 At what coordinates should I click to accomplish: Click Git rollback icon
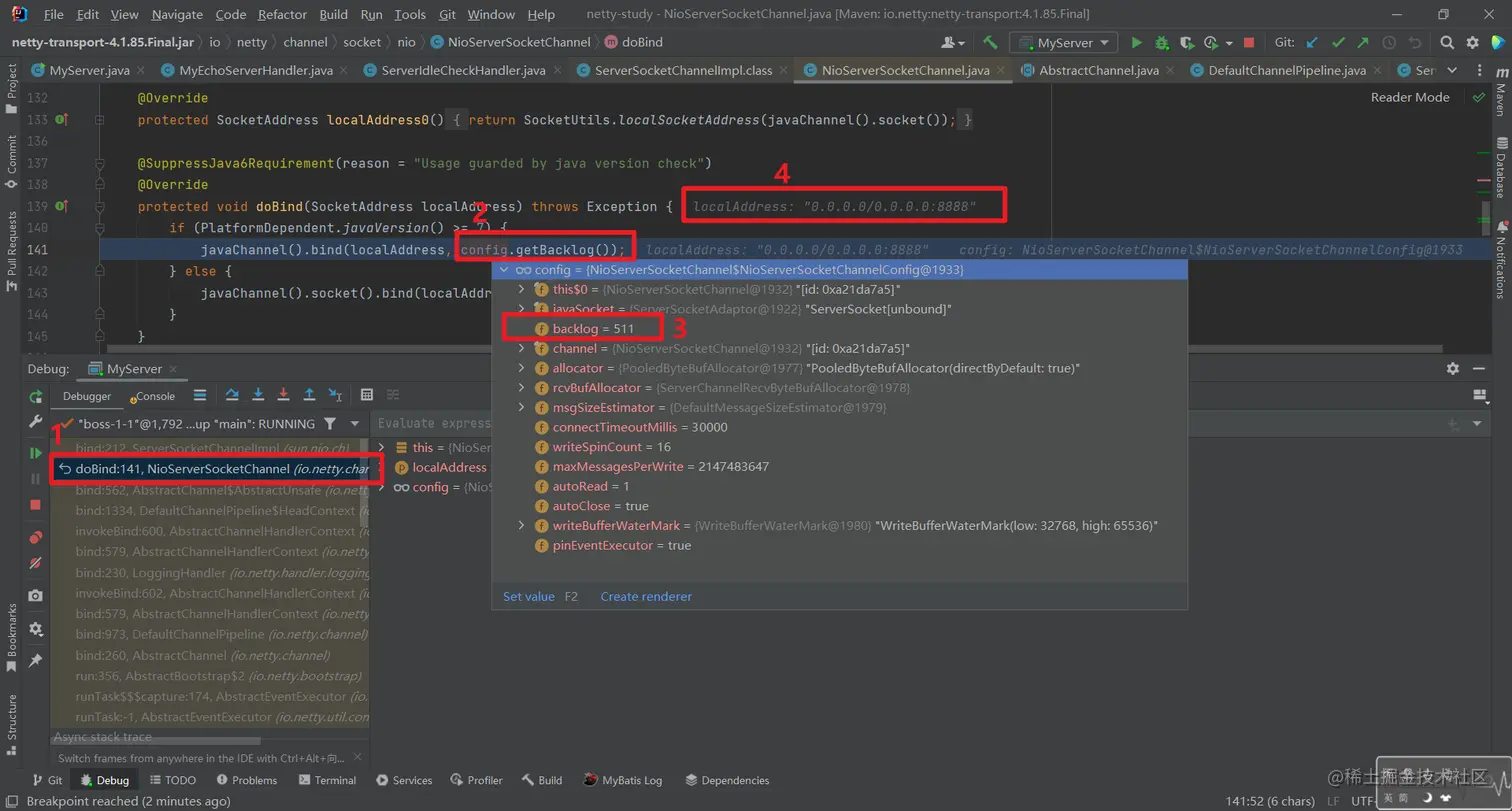(1415, 43)
